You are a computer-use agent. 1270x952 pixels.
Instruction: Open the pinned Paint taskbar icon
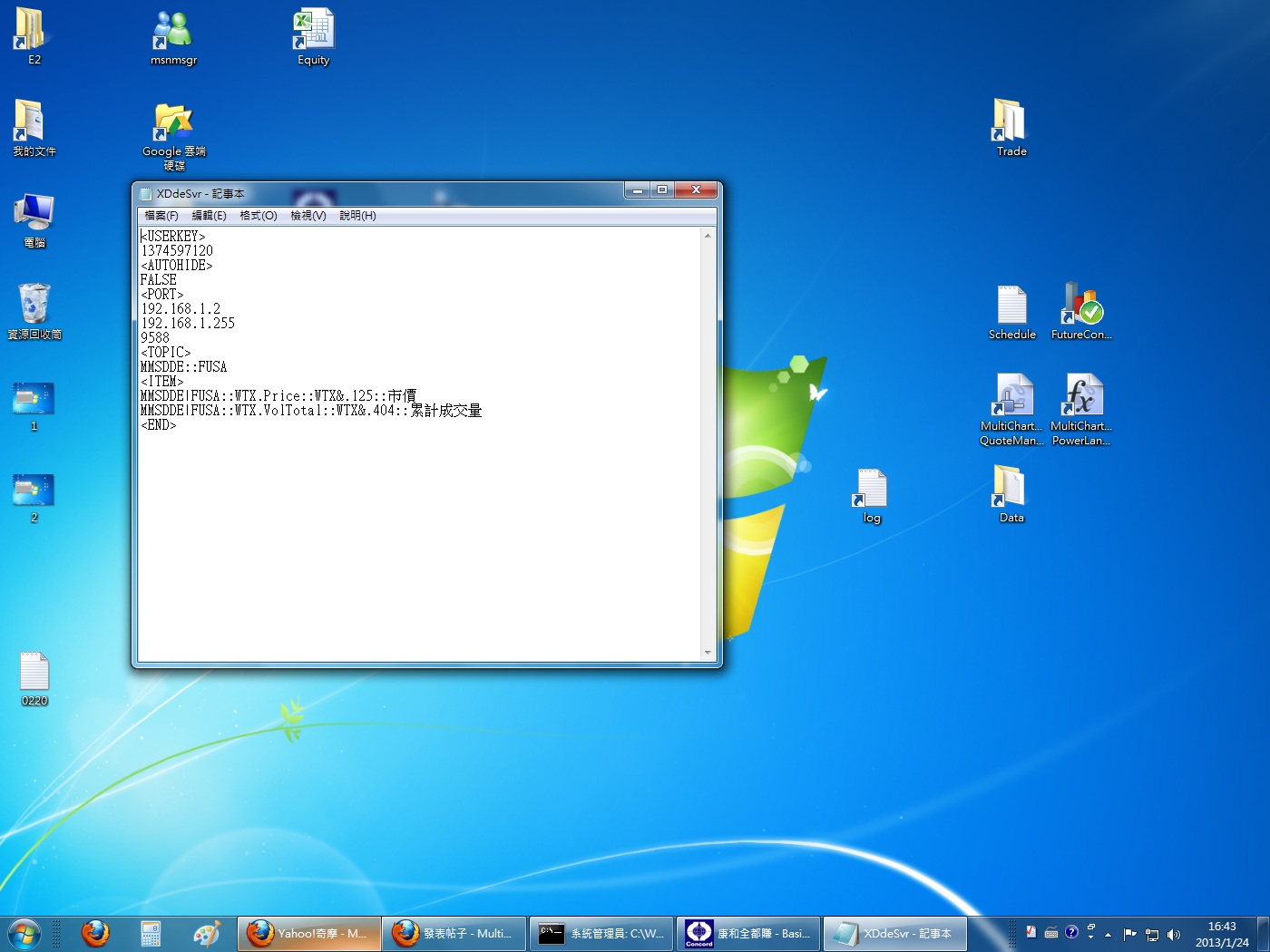[x=207, y=933]
